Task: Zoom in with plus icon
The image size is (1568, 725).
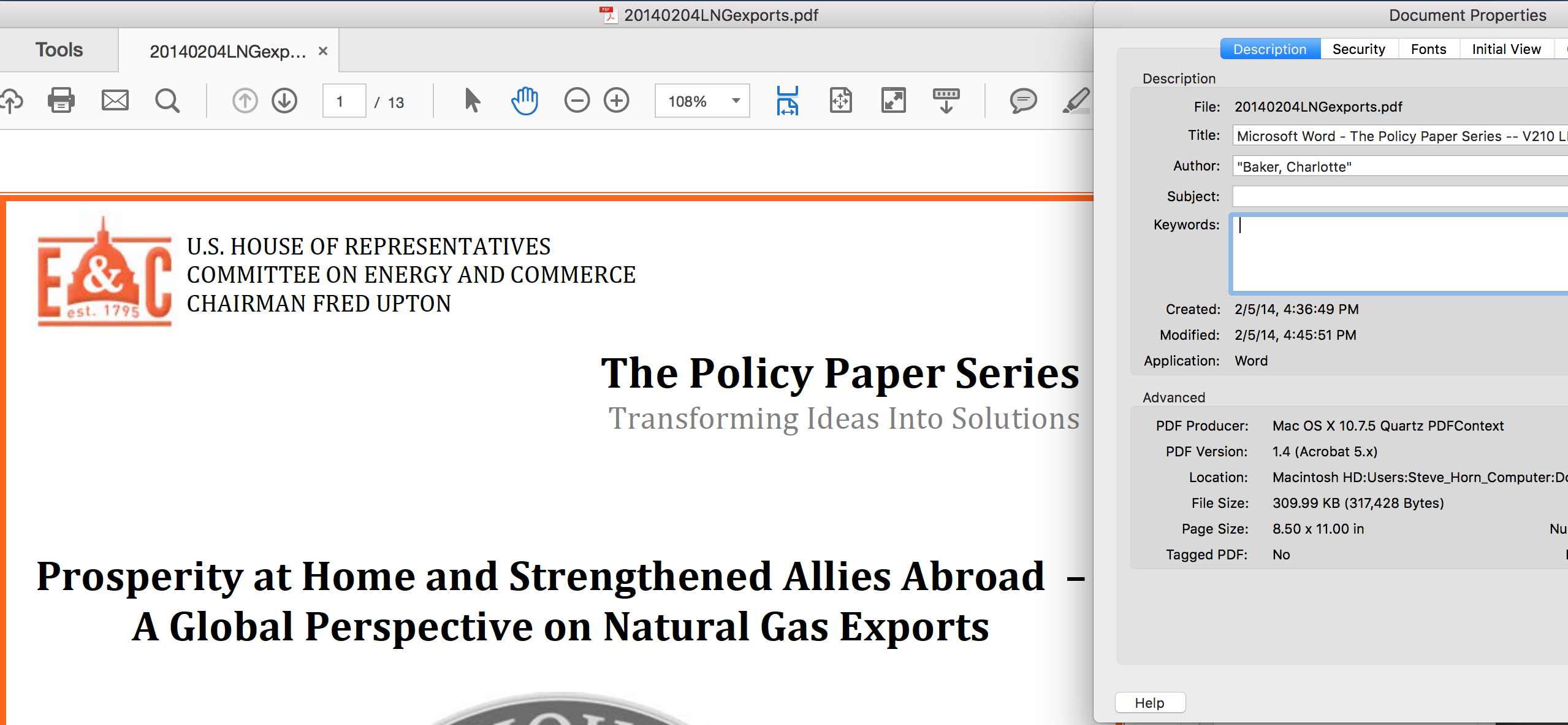Action: [617, 101]
